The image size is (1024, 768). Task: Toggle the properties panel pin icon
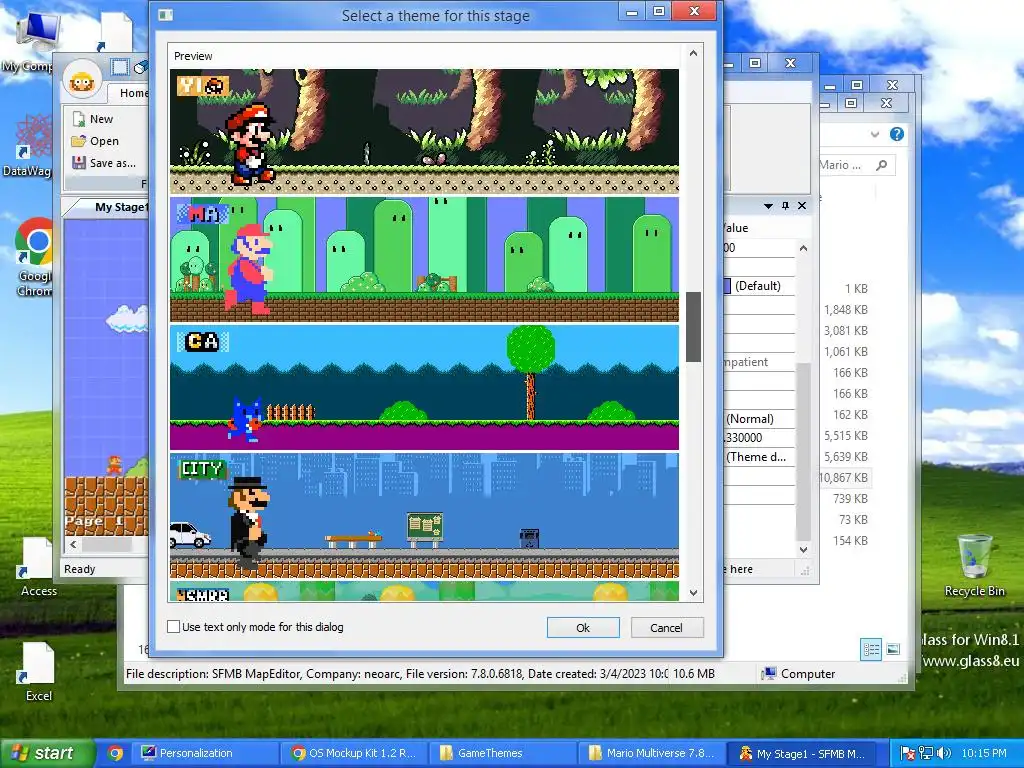click(786, 206)
